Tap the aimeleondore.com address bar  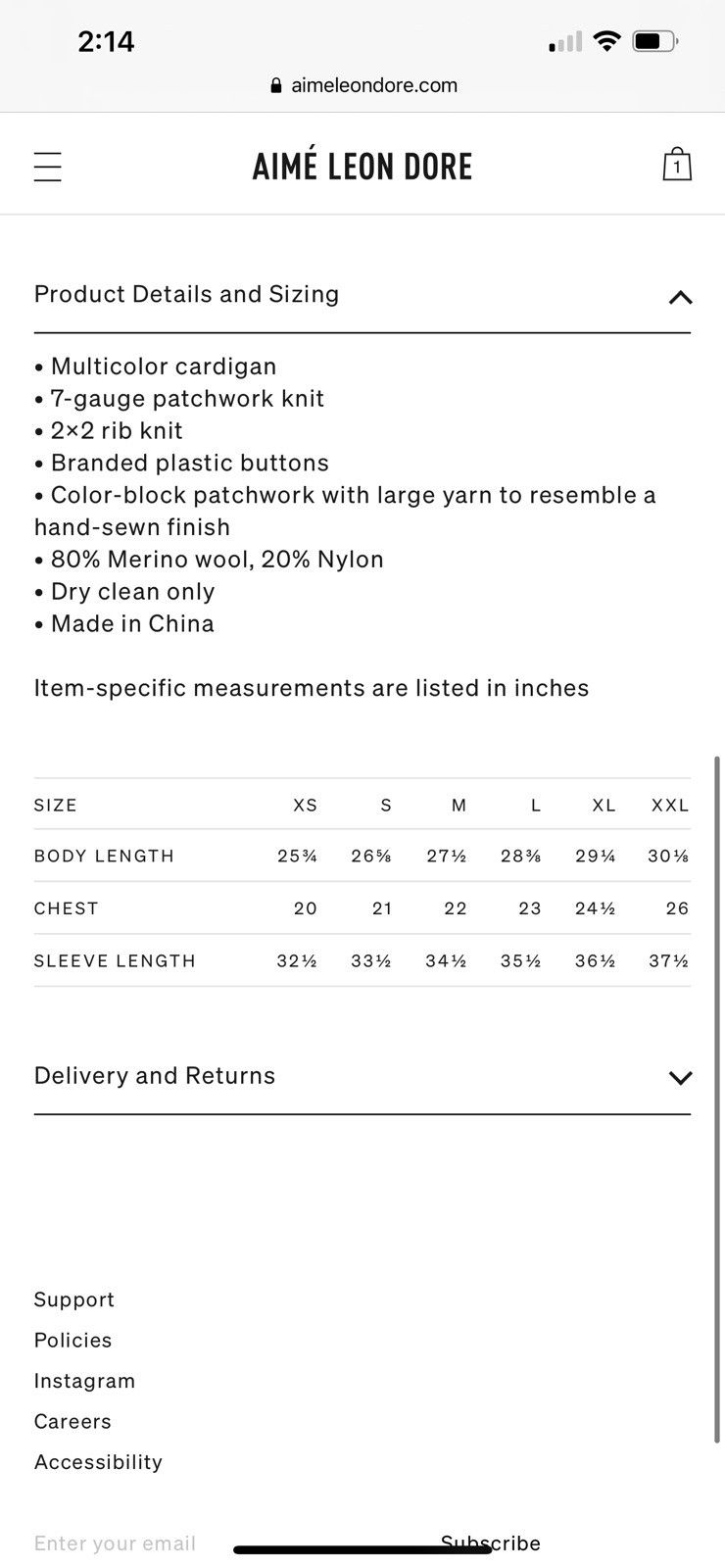click(363, 85)
